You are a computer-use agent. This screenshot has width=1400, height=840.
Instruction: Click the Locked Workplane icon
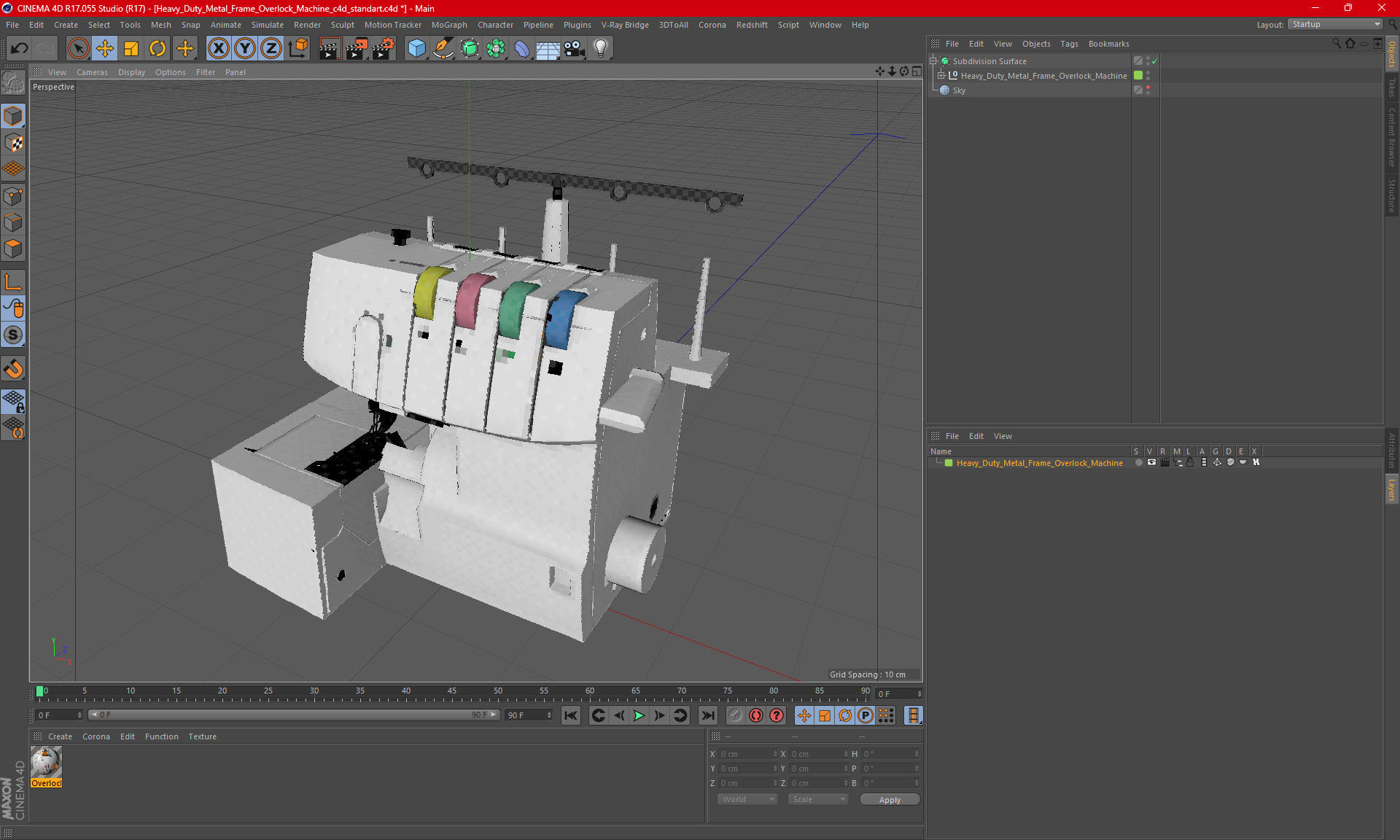[13, 401]
